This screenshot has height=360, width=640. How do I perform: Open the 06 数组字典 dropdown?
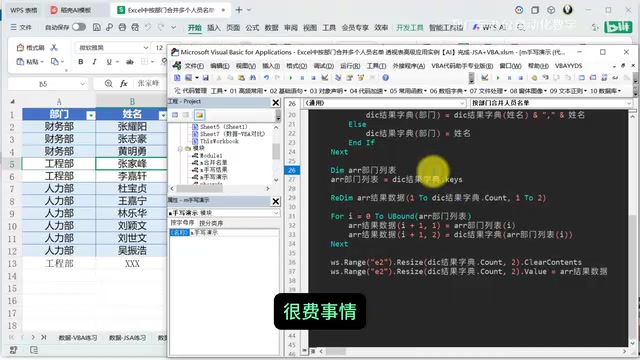(x=447, y=91)
